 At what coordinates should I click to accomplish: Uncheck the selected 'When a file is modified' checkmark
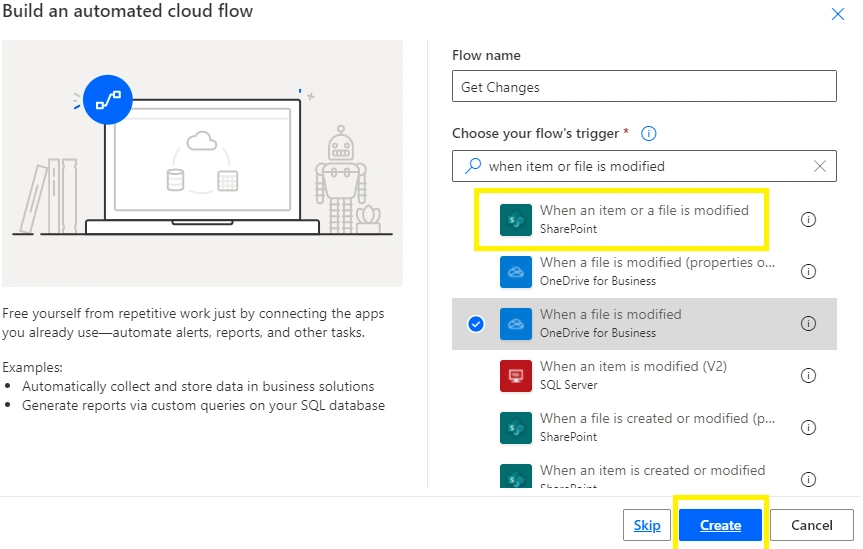coord(476,324)
